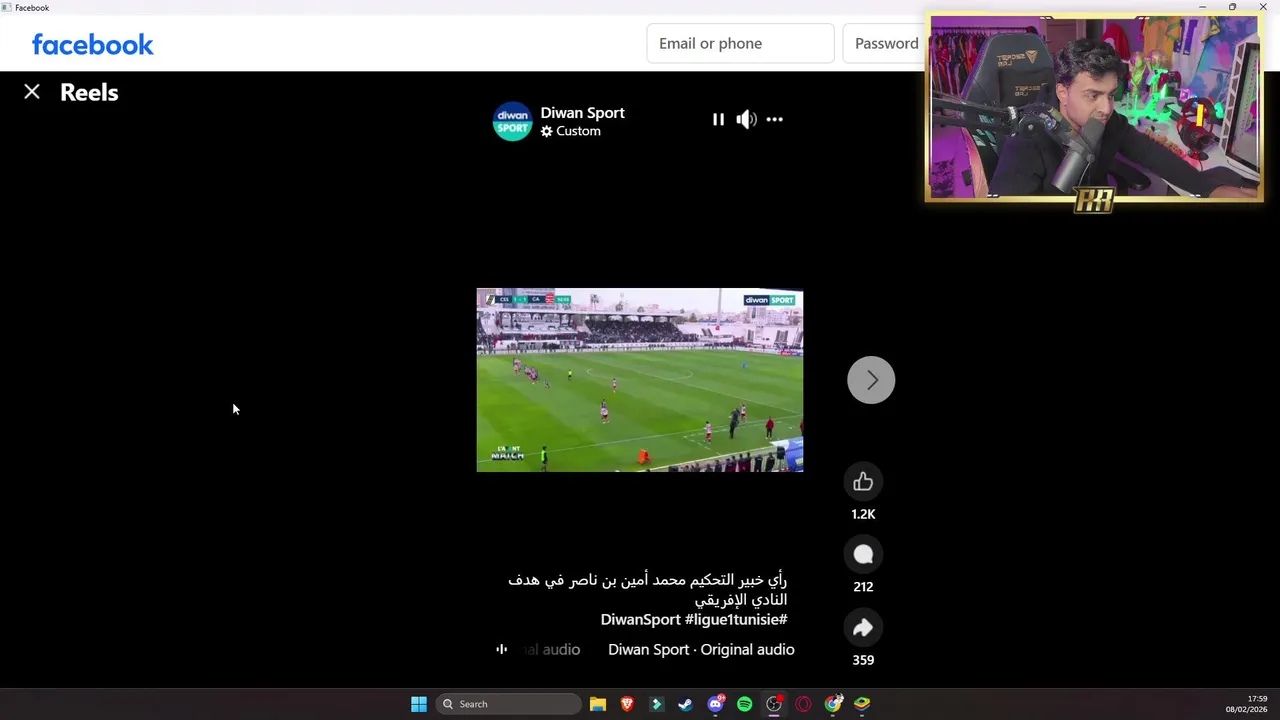Open Opera browser from taskbar
The height and width of the screenshot is (720, 1280).
(803, 704)
